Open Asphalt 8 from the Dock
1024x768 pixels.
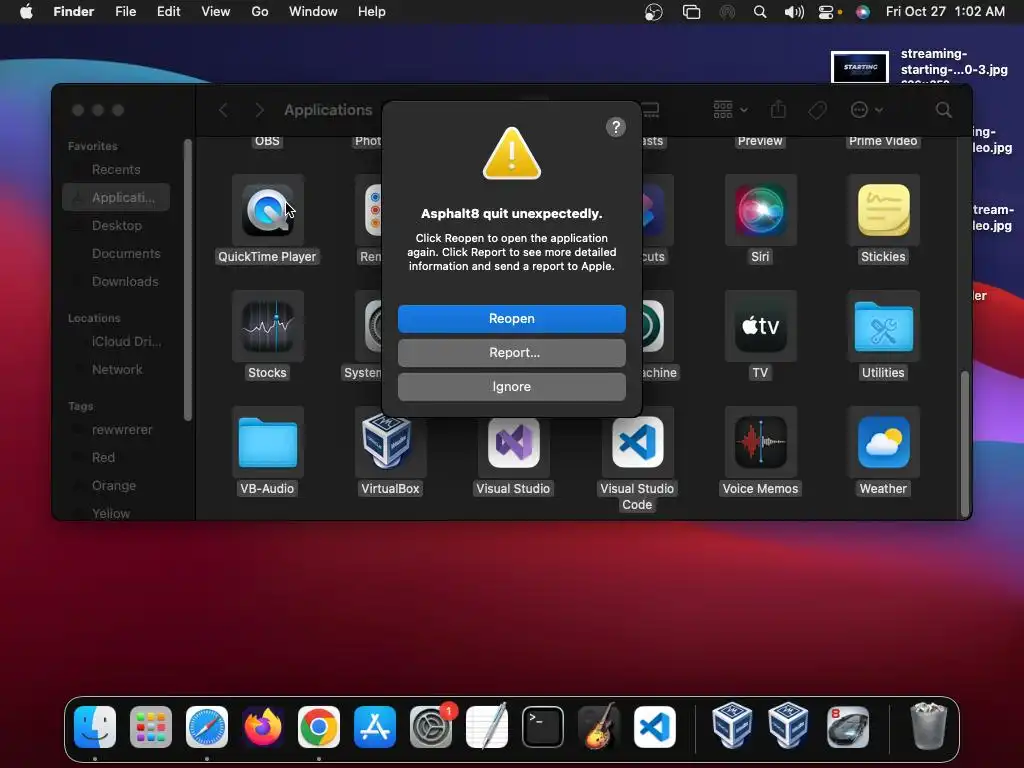848,726
